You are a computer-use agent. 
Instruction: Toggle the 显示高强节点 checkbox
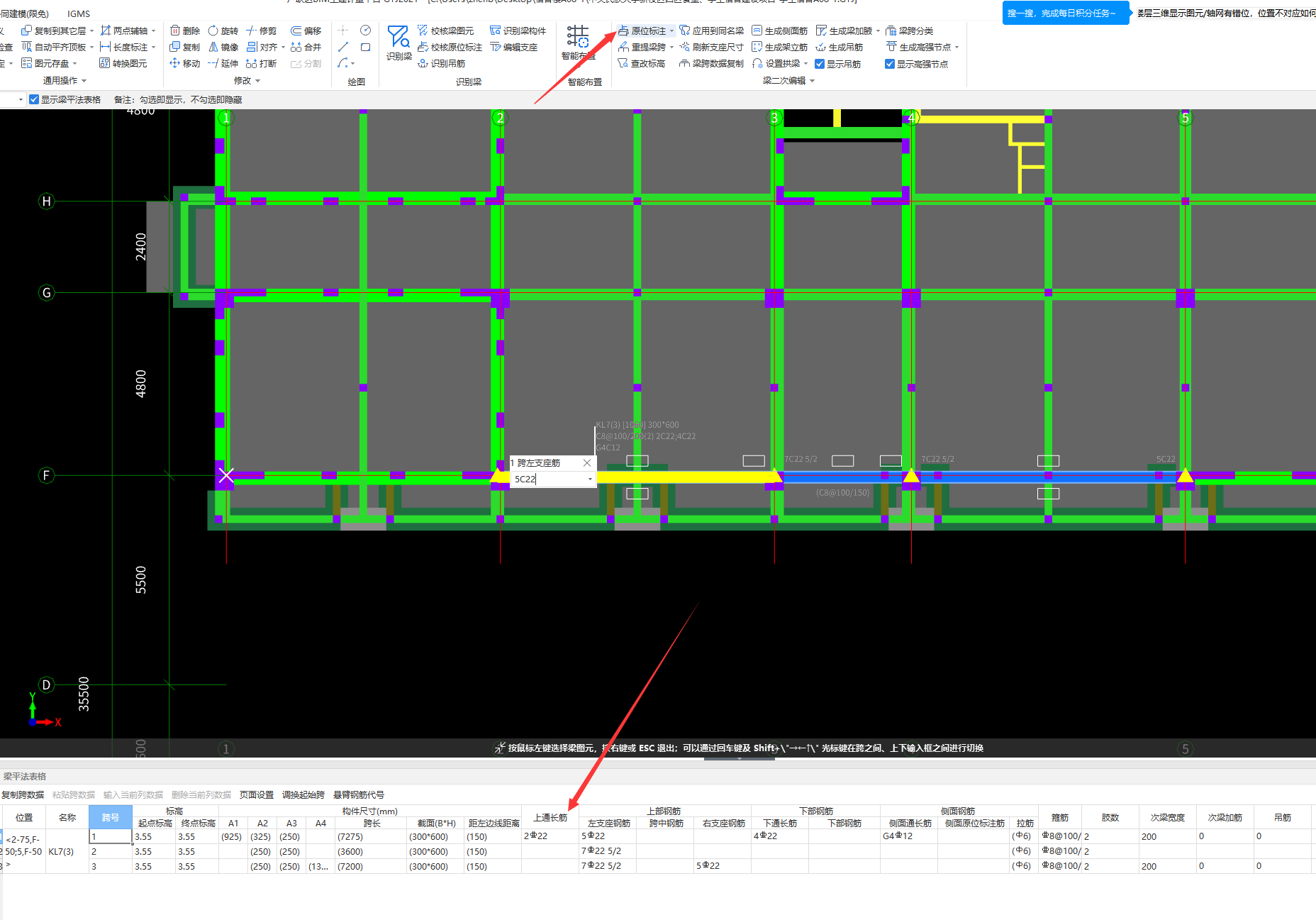click(x=890, y=64)
